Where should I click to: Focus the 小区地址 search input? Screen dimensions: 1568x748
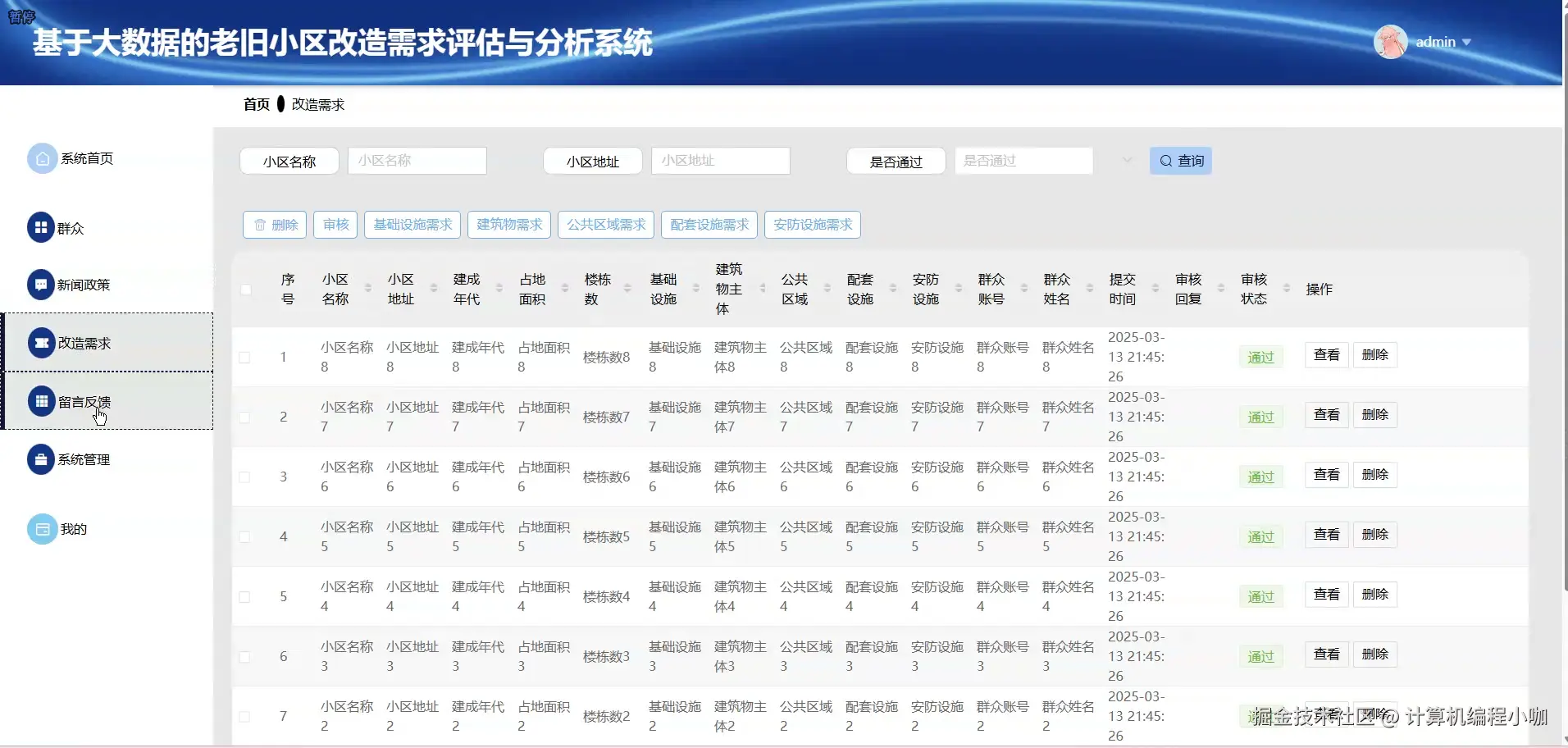721,161
